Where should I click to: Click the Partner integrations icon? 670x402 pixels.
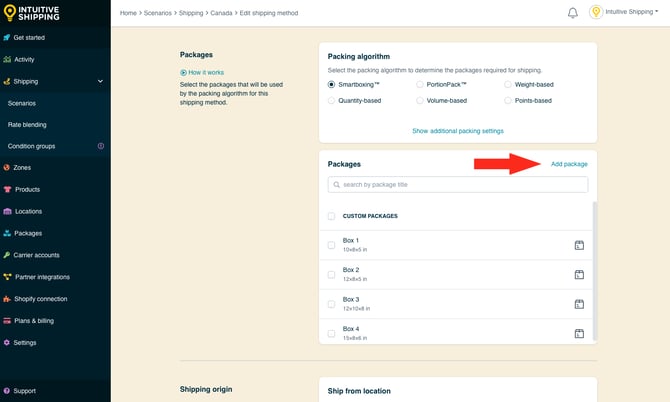click(7, 277)
